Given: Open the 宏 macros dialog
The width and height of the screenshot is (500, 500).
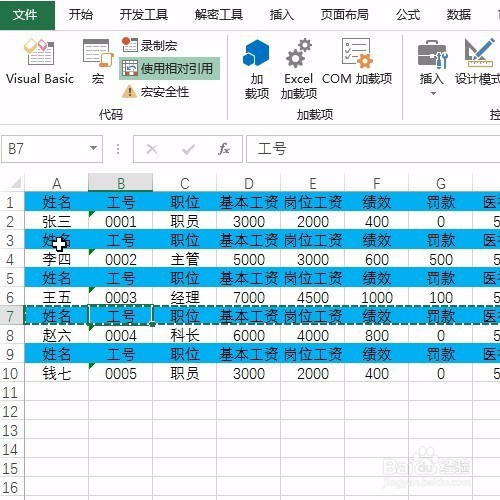Looking at the screenshot, I should pyautogui.click(x=98, y=62).
